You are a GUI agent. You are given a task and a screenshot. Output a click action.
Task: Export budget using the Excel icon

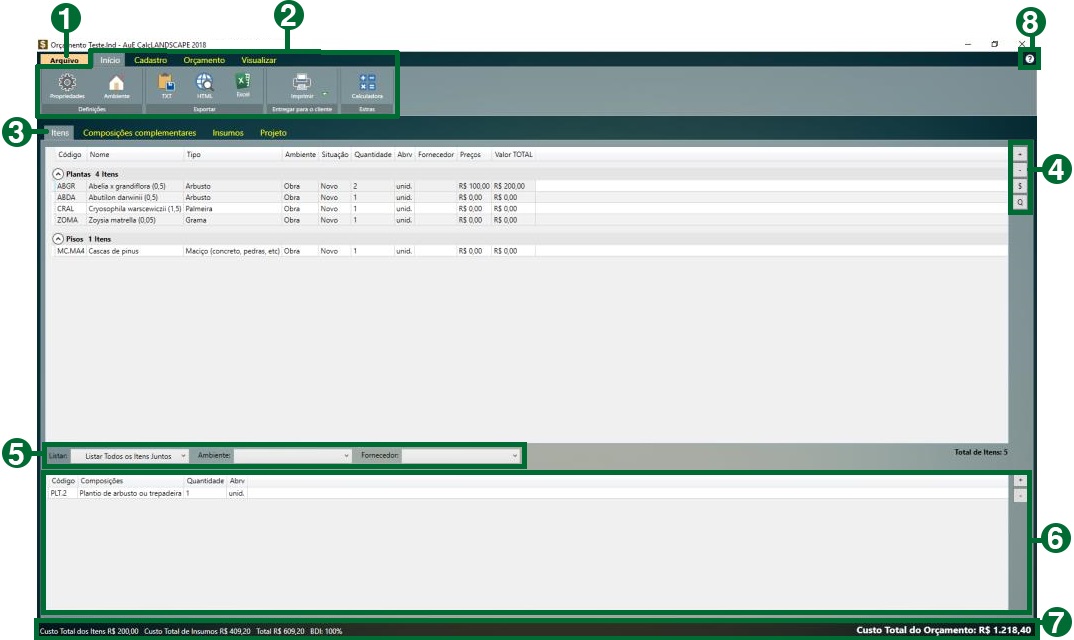click(x=242, y=82)
